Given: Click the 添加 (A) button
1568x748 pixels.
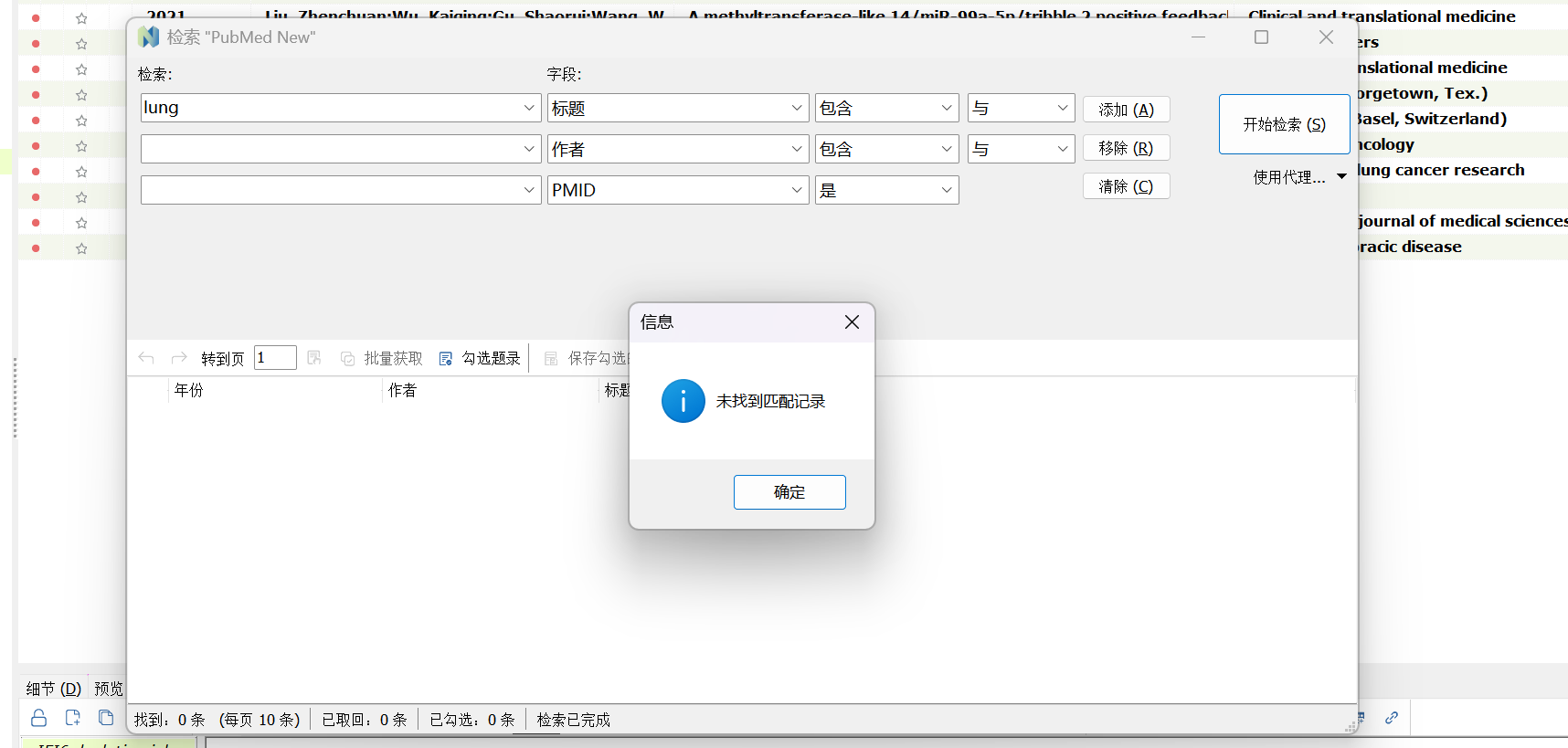Looking at the screenshot, I should (x=1126, y=110).
